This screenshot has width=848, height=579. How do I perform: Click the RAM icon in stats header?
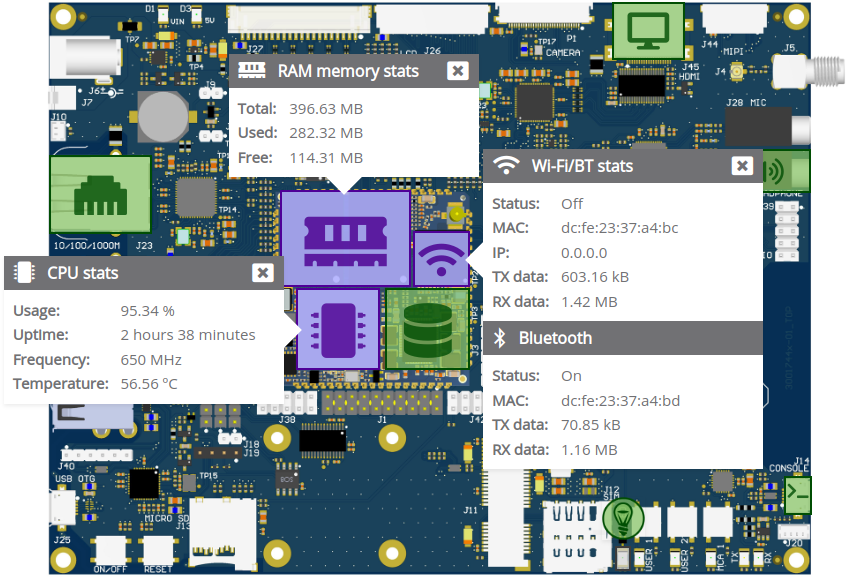[251, 70]
